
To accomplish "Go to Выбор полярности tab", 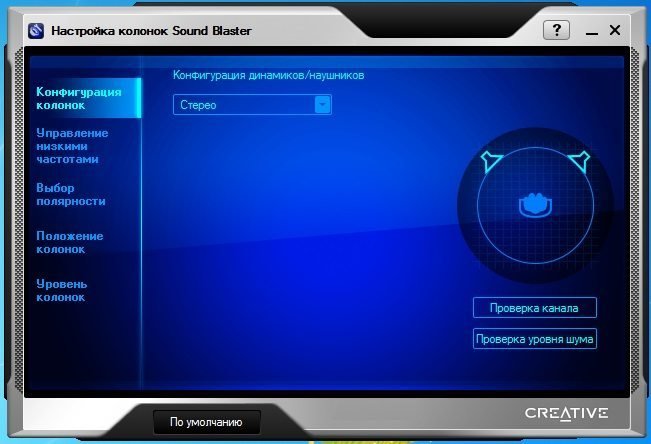I will pos(71,194).
